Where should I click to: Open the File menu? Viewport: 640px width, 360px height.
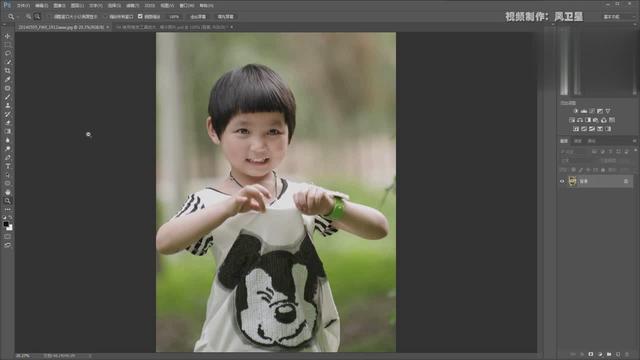(x=23, y=6)
